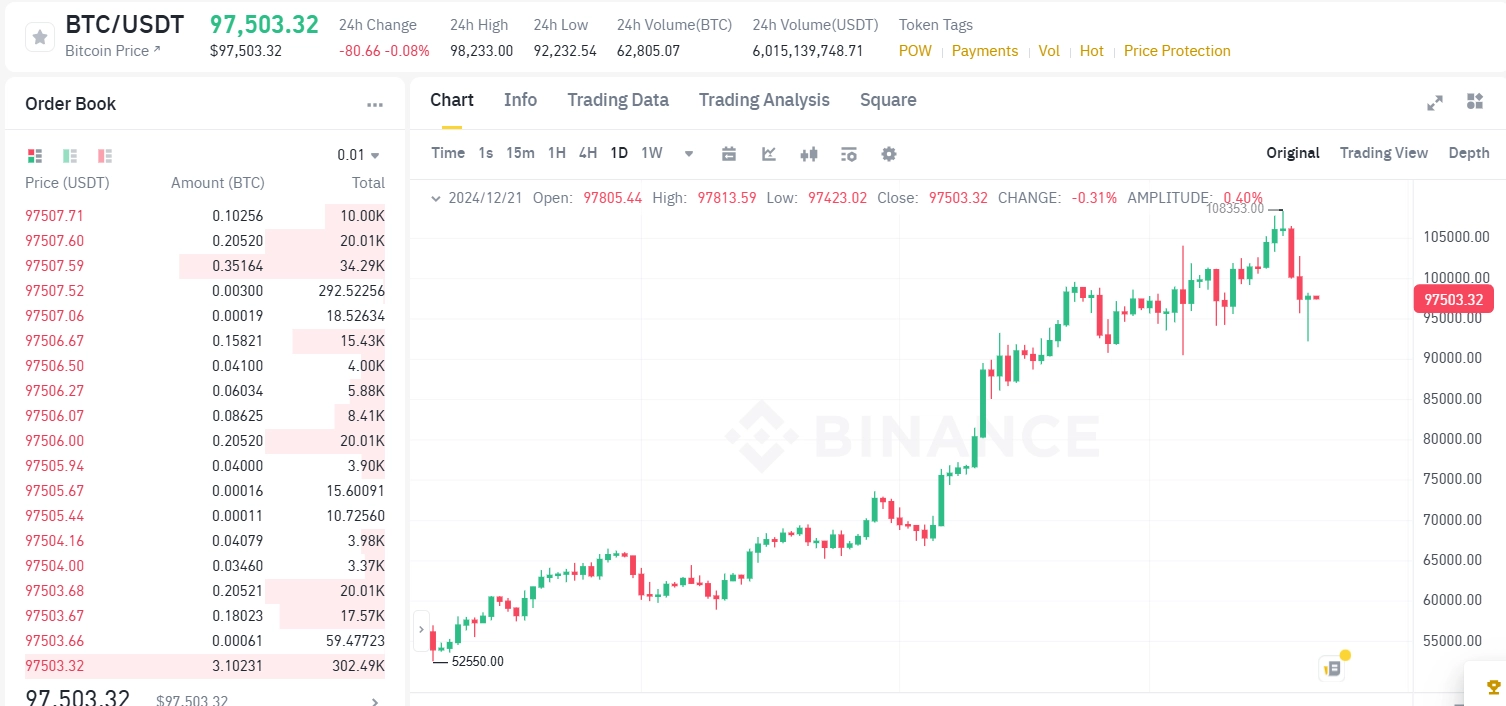The width and height of the screenshot is (1506, 706).
Task: Select the 1W chart timeframe
Action: coord(651,153)
